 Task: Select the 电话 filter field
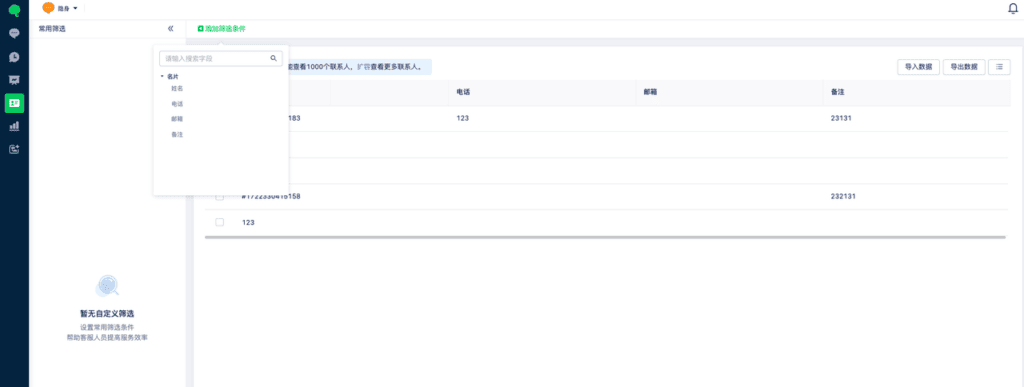(177, 104)
